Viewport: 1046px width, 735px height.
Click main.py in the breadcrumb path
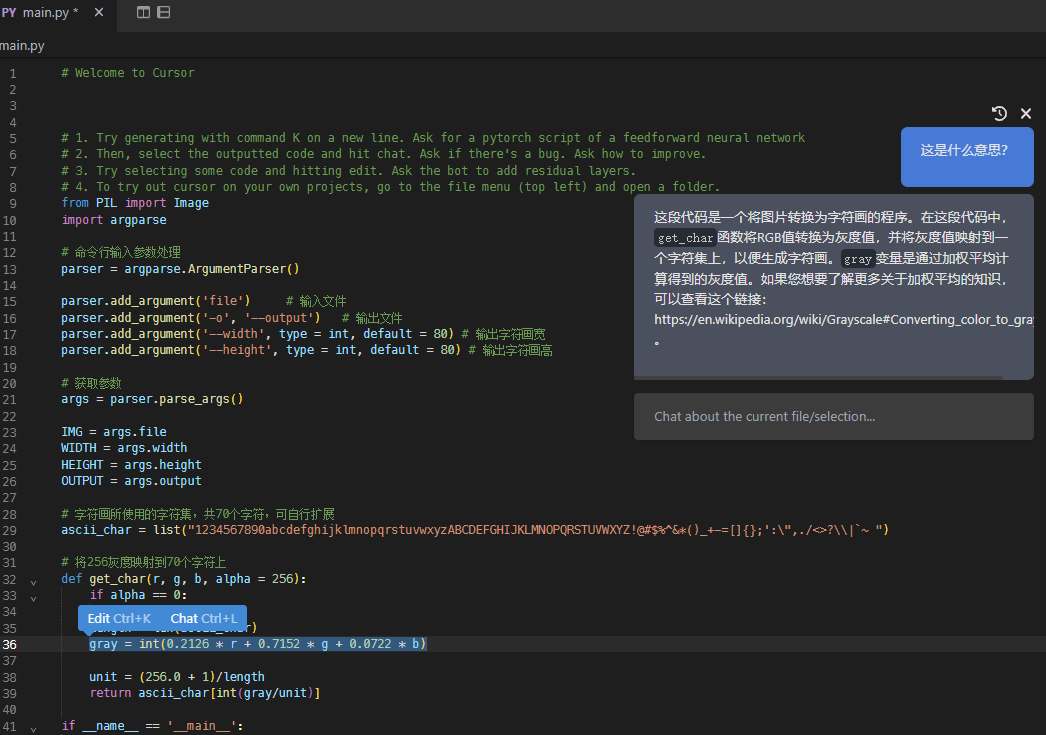pos(22,46)
